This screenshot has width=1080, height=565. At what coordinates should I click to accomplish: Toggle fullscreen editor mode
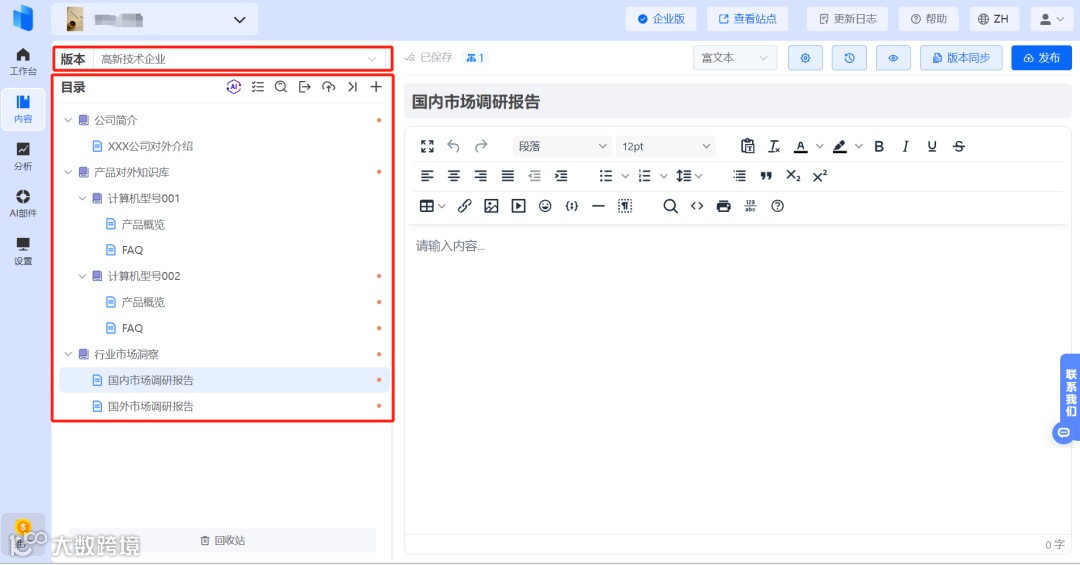click(427, 146)
